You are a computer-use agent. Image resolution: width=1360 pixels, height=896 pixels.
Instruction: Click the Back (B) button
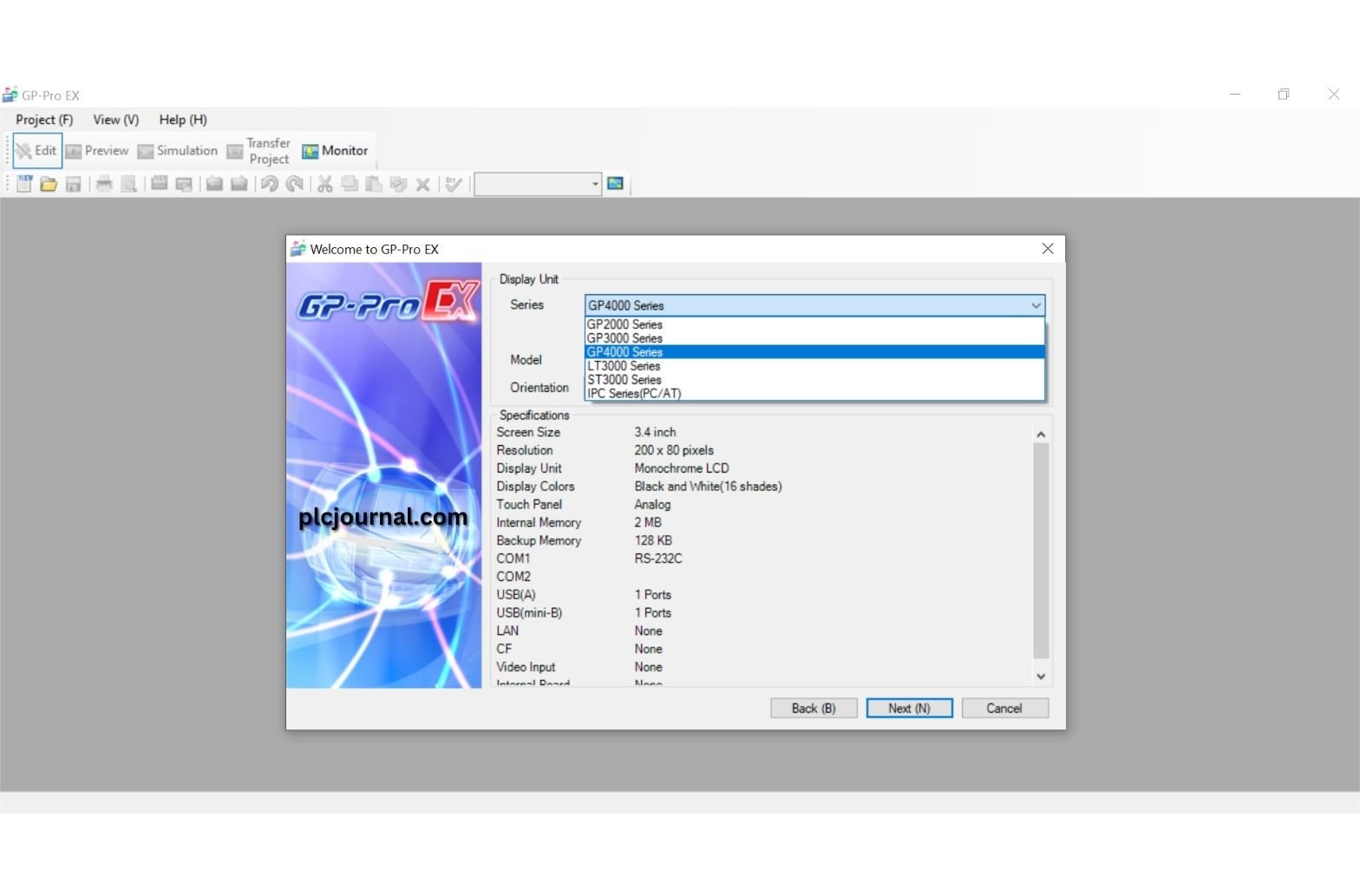click(x=814, y=709)
